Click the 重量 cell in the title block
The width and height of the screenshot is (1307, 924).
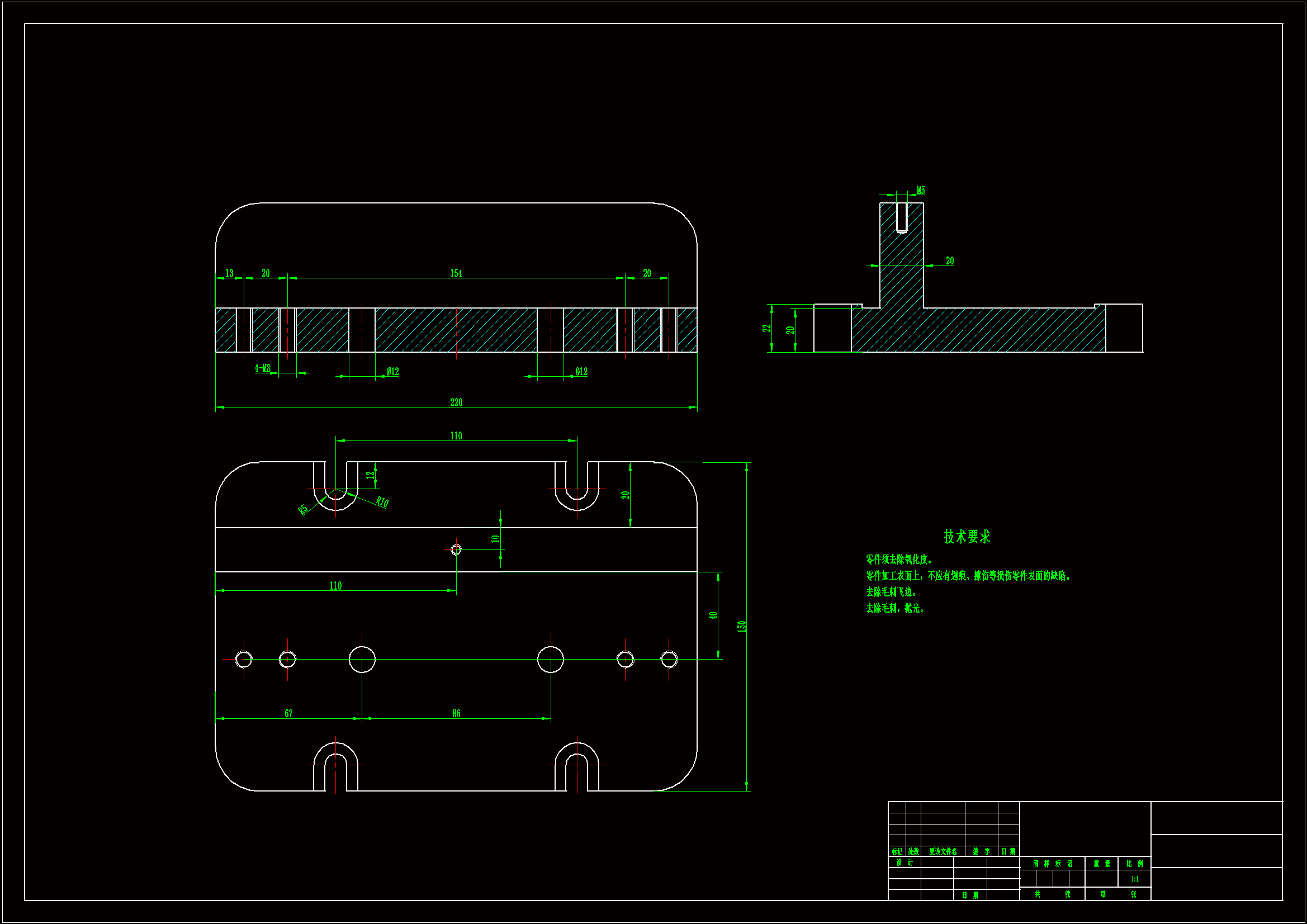click(x=1101, y=864)
